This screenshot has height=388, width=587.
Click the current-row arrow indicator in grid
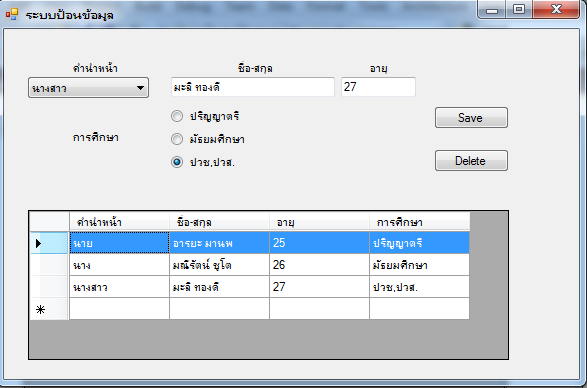pyautogui.click(x=38, y=243)
